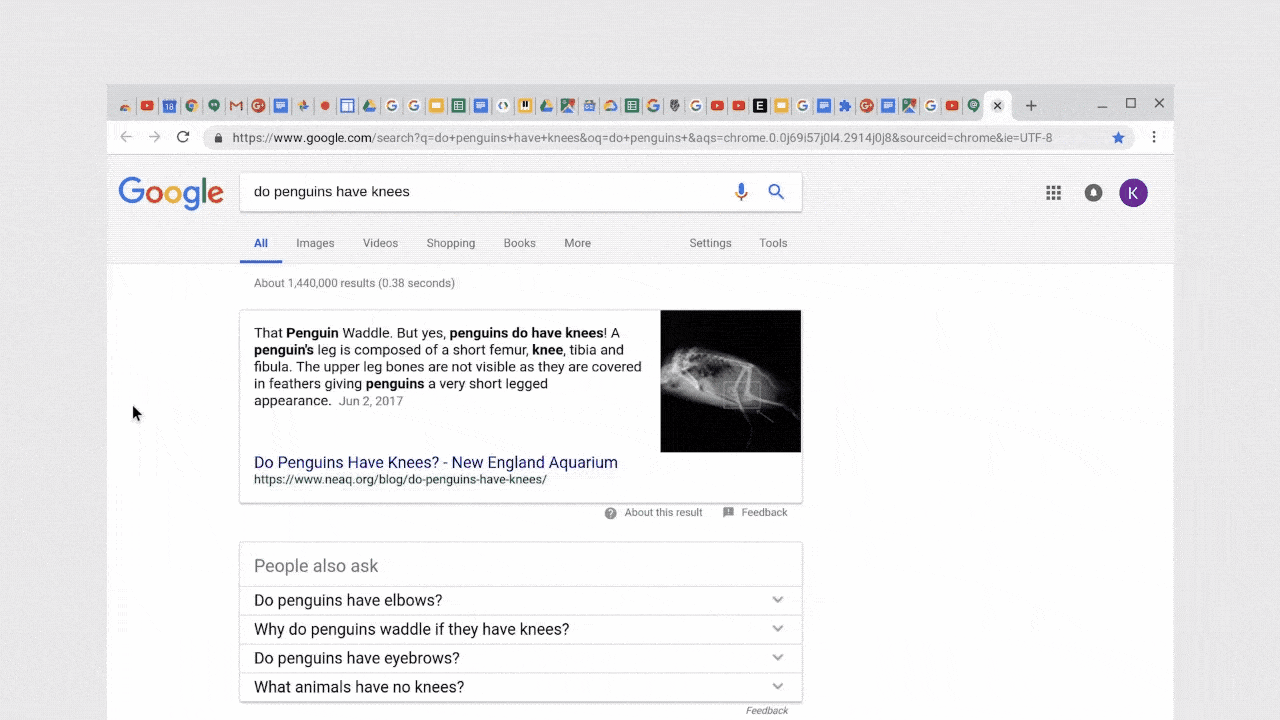The height and width of the screenshot is (720, 1280).
Task: Switch to the gray crest icon tab
Action: [675, 106]
